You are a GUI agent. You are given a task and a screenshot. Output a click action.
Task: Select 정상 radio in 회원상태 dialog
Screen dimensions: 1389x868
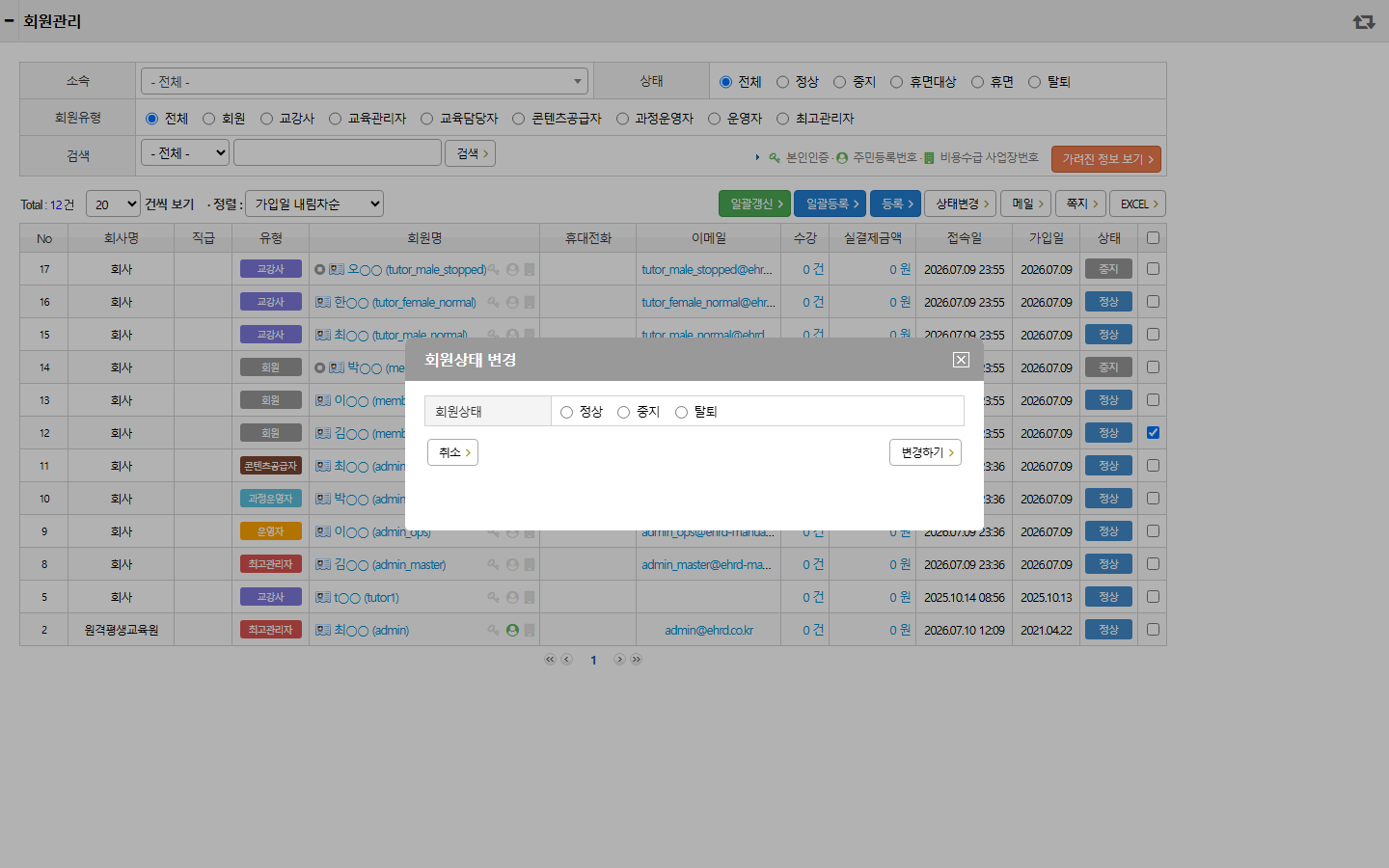coord(566,413)
